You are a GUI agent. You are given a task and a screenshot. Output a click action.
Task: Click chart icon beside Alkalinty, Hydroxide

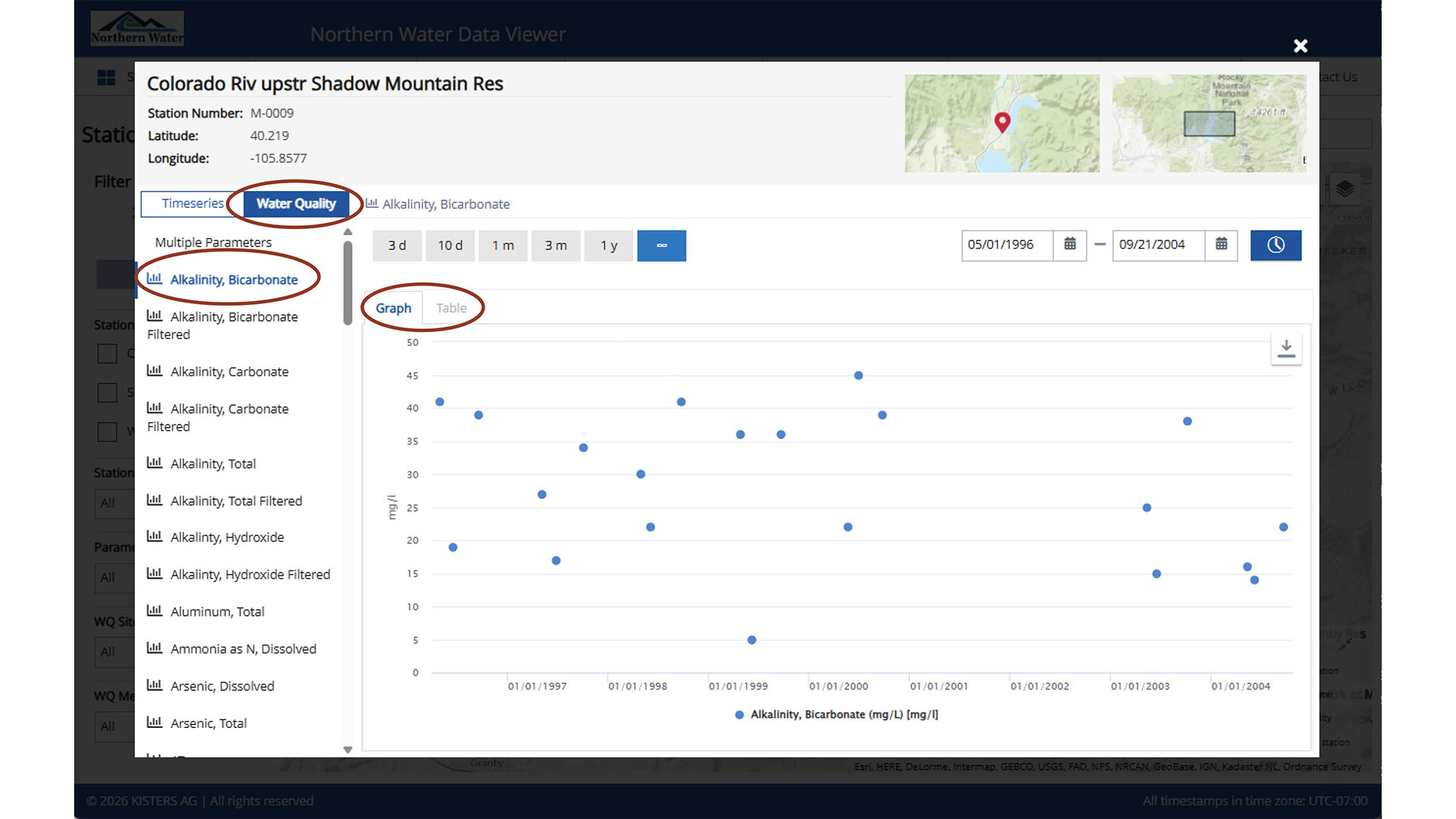(x=155, y=535)
